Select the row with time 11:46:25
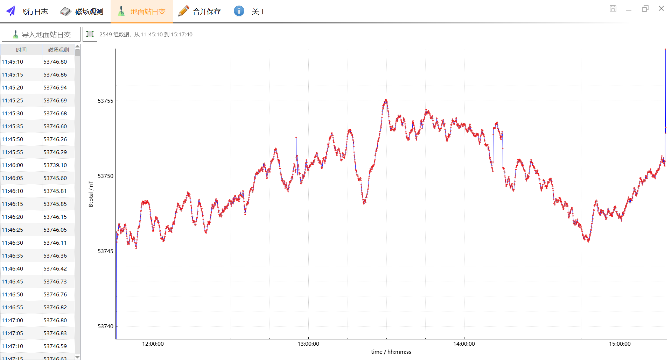This screenshot has width=672, height=360. pos(37,230)
